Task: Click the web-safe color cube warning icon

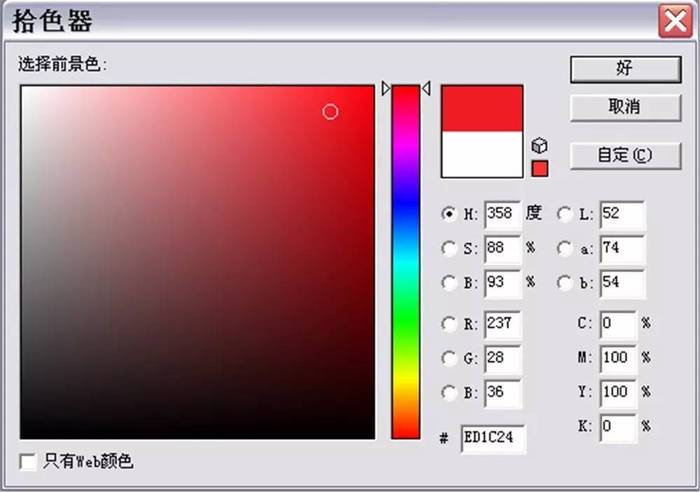Action: 539,146
